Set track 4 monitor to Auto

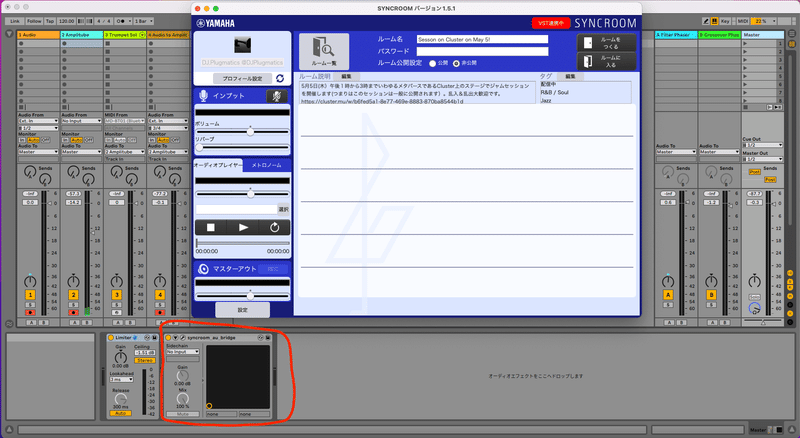pos(163,140)
